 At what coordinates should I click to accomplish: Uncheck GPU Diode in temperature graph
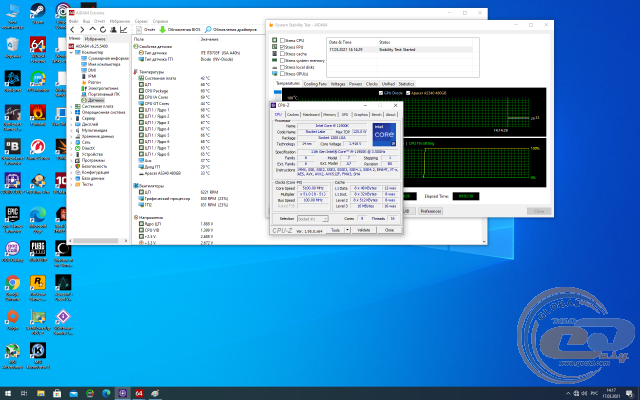point(381,93)
